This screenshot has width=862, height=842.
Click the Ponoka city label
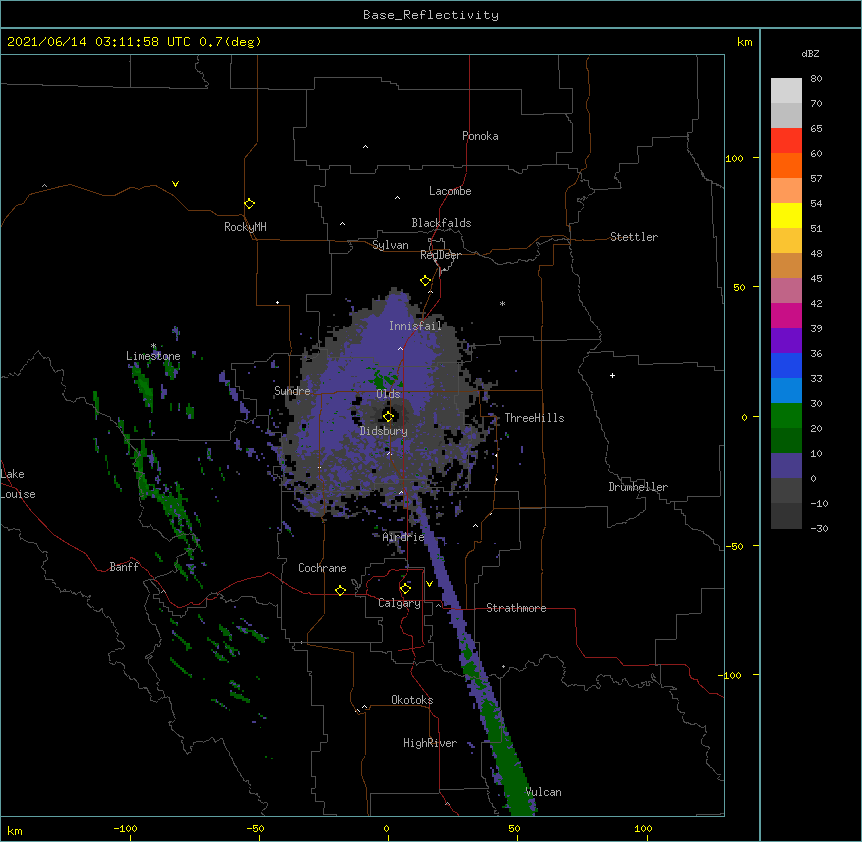[480, 136]
